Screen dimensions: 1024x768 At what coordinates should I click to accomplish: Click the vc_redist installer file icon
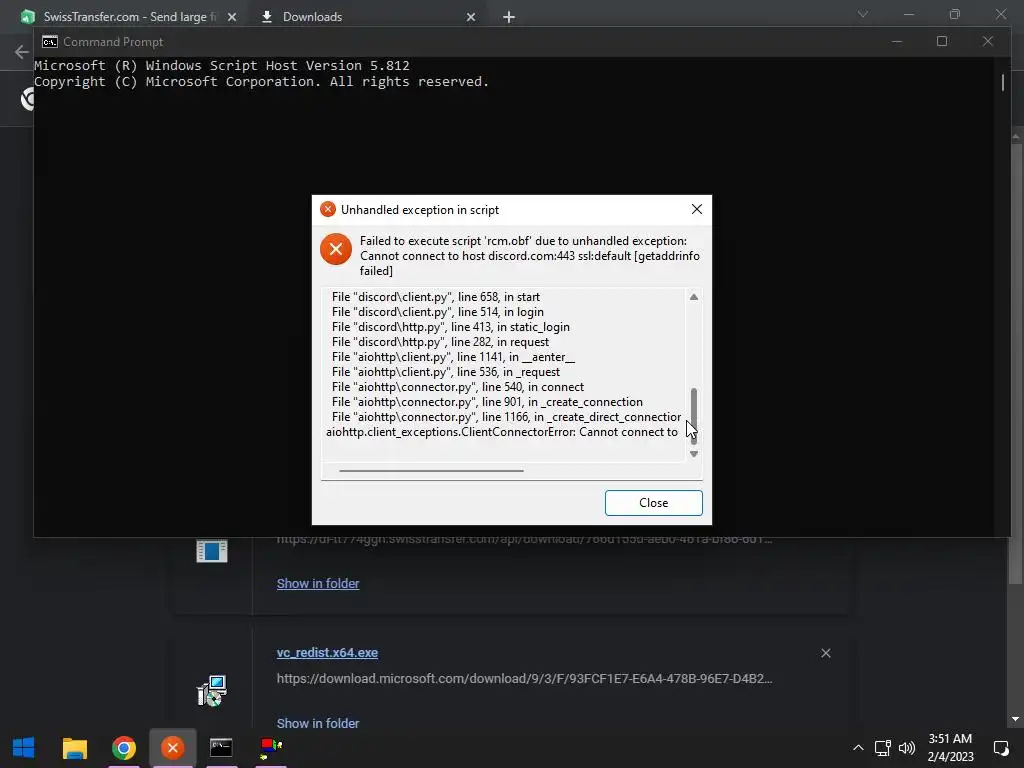212,690
